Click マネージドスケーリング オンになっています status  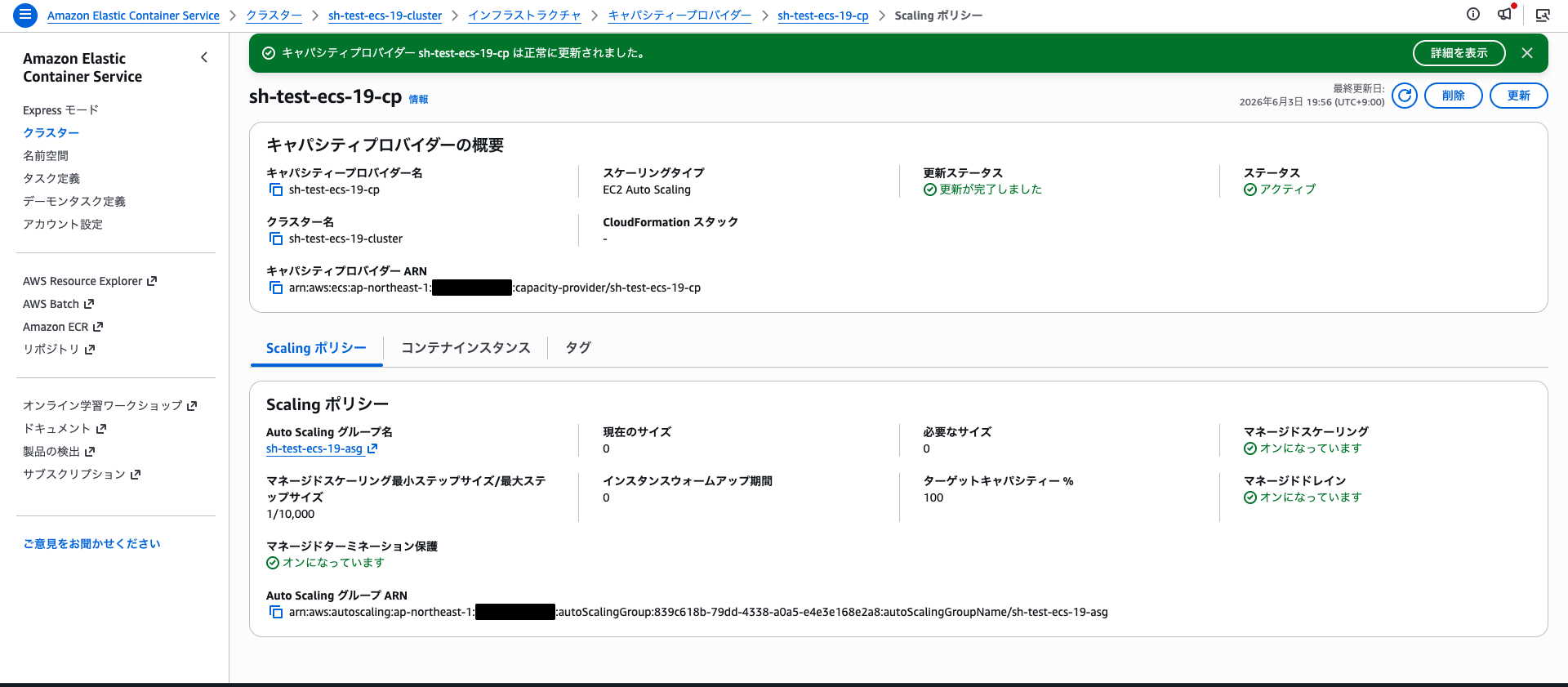point(1303,448)
